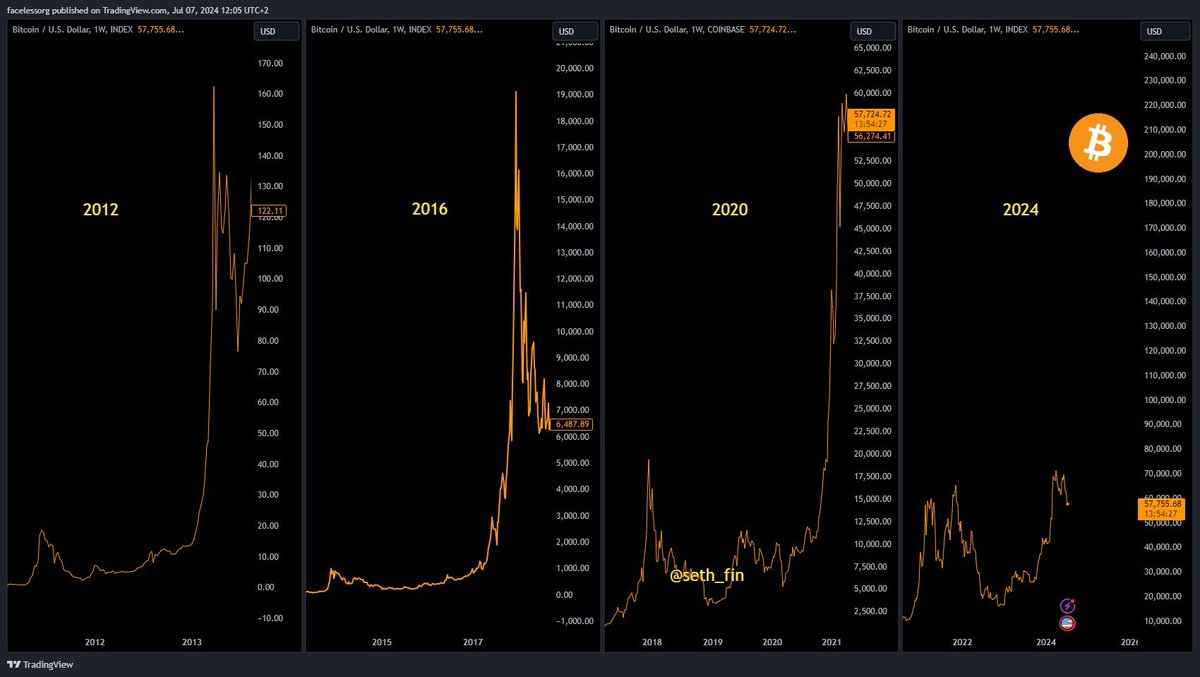Open the USD currency selector in first chart
The width and height of the screenshot is (1200, 677).
point(277,31)
